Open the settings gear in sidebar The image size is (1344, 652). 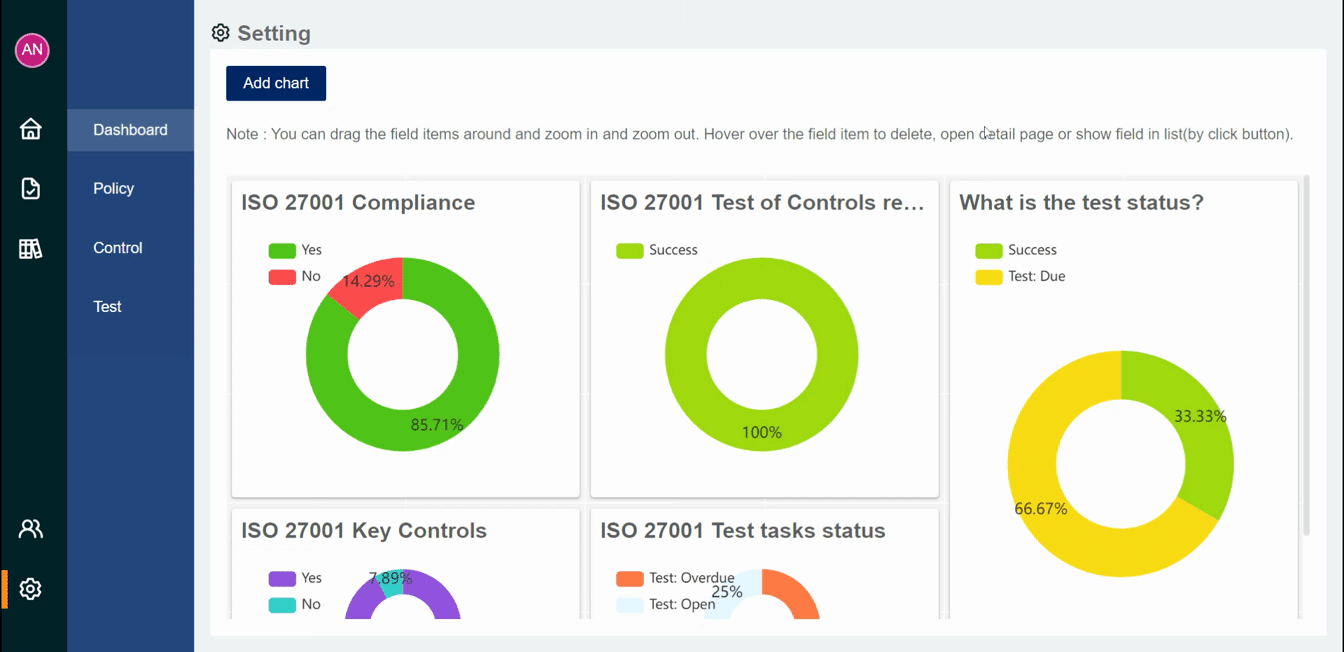pyautogui.click(x=31, y=589)
